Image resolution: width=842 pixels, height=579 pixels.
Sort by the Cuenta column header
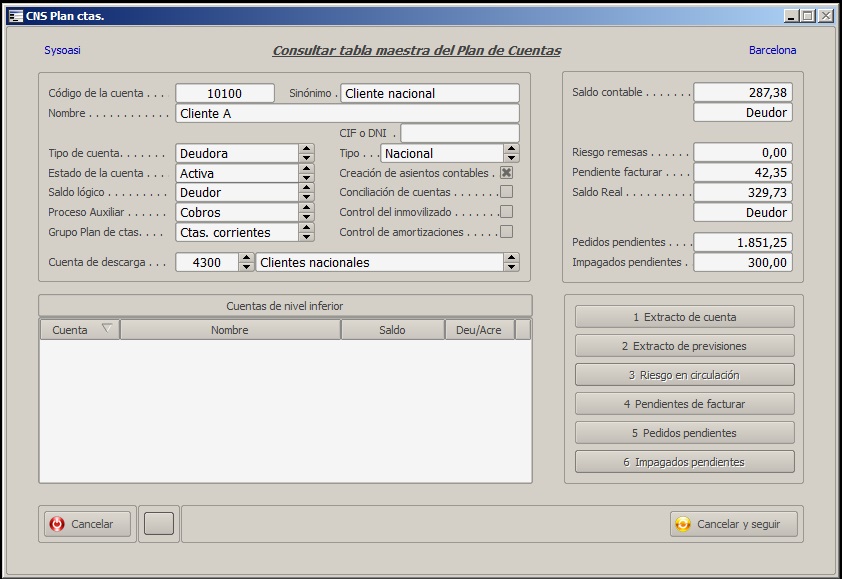coord(80,330)
